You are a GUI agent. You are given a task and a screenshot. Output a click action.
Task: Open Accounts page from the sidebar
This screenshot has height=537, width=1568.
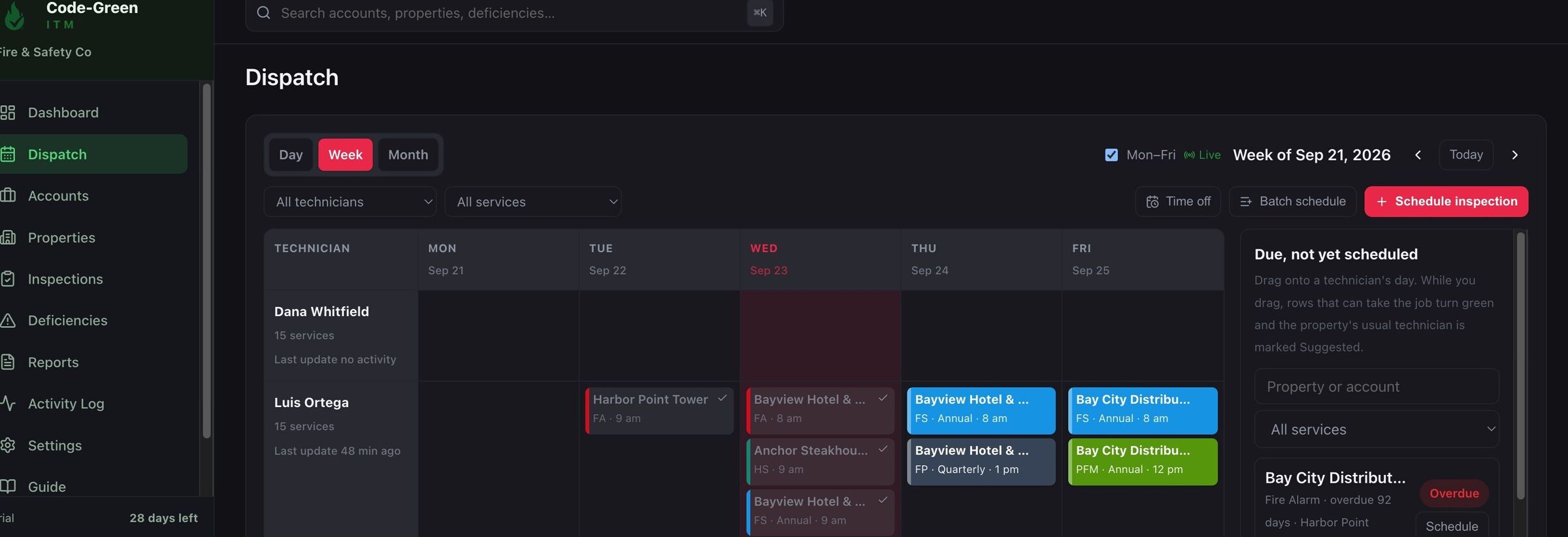[93, 196]
